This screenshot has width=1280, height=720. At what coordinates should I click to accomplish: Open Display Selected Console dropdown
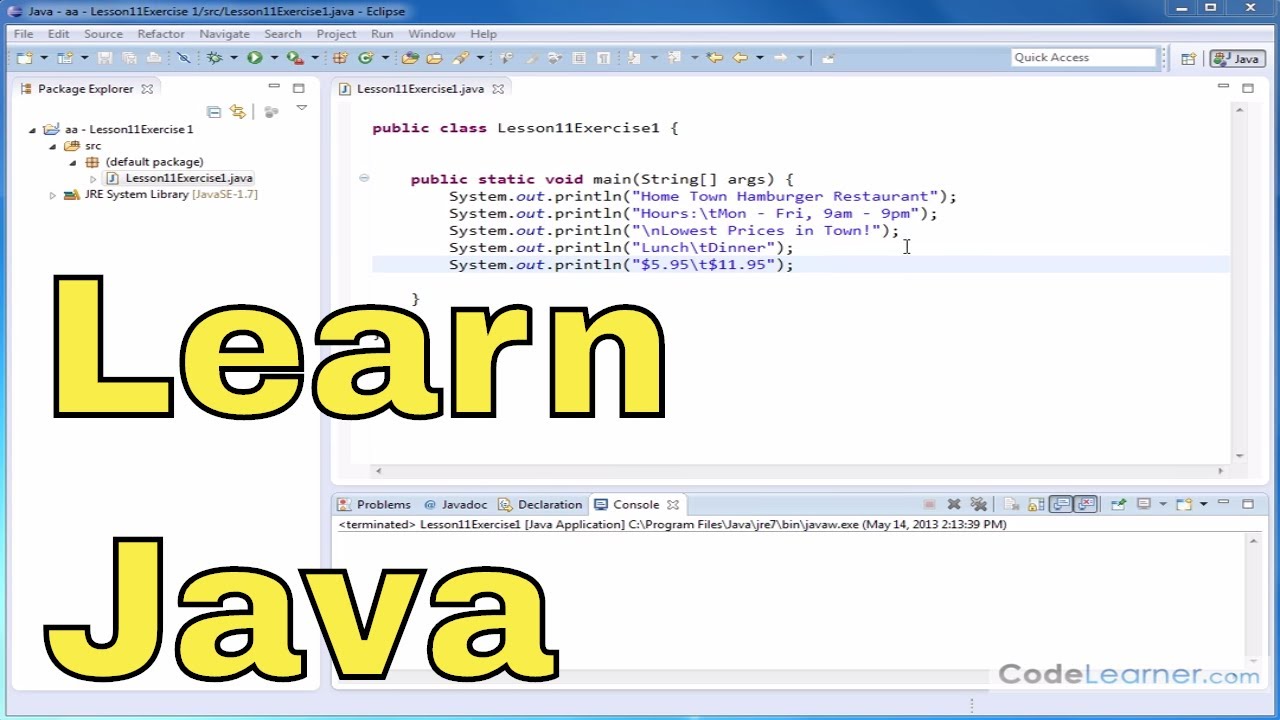tap(1162, 504)
